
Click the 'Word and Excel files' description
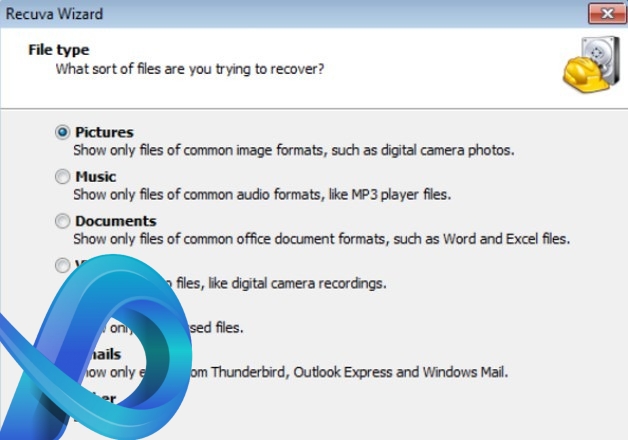tap(321, 239)
